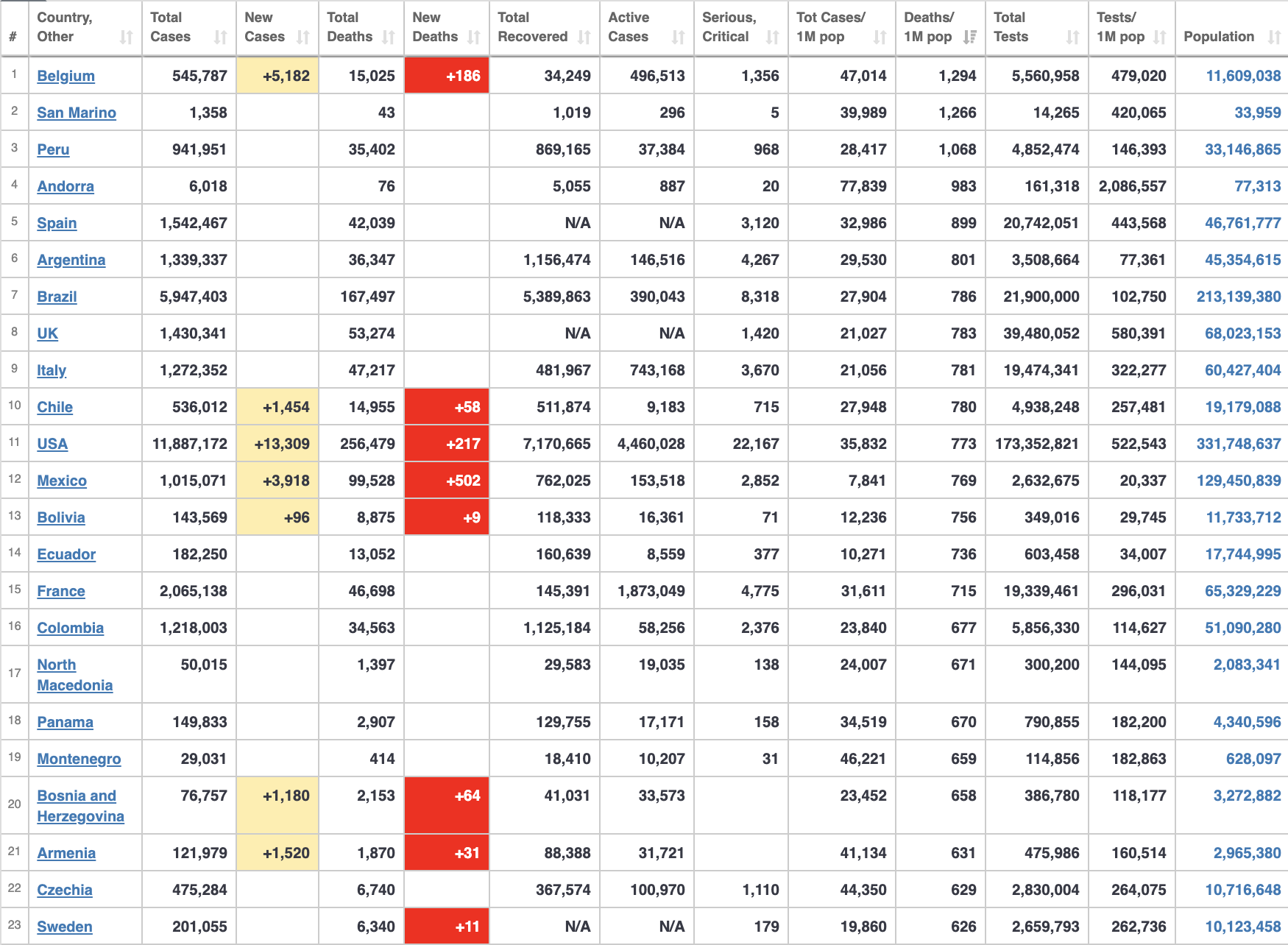Click USA population value 331,748,637
Image resolution: width=1288 pixels, height=945 pixels.
pos(1238,444)
